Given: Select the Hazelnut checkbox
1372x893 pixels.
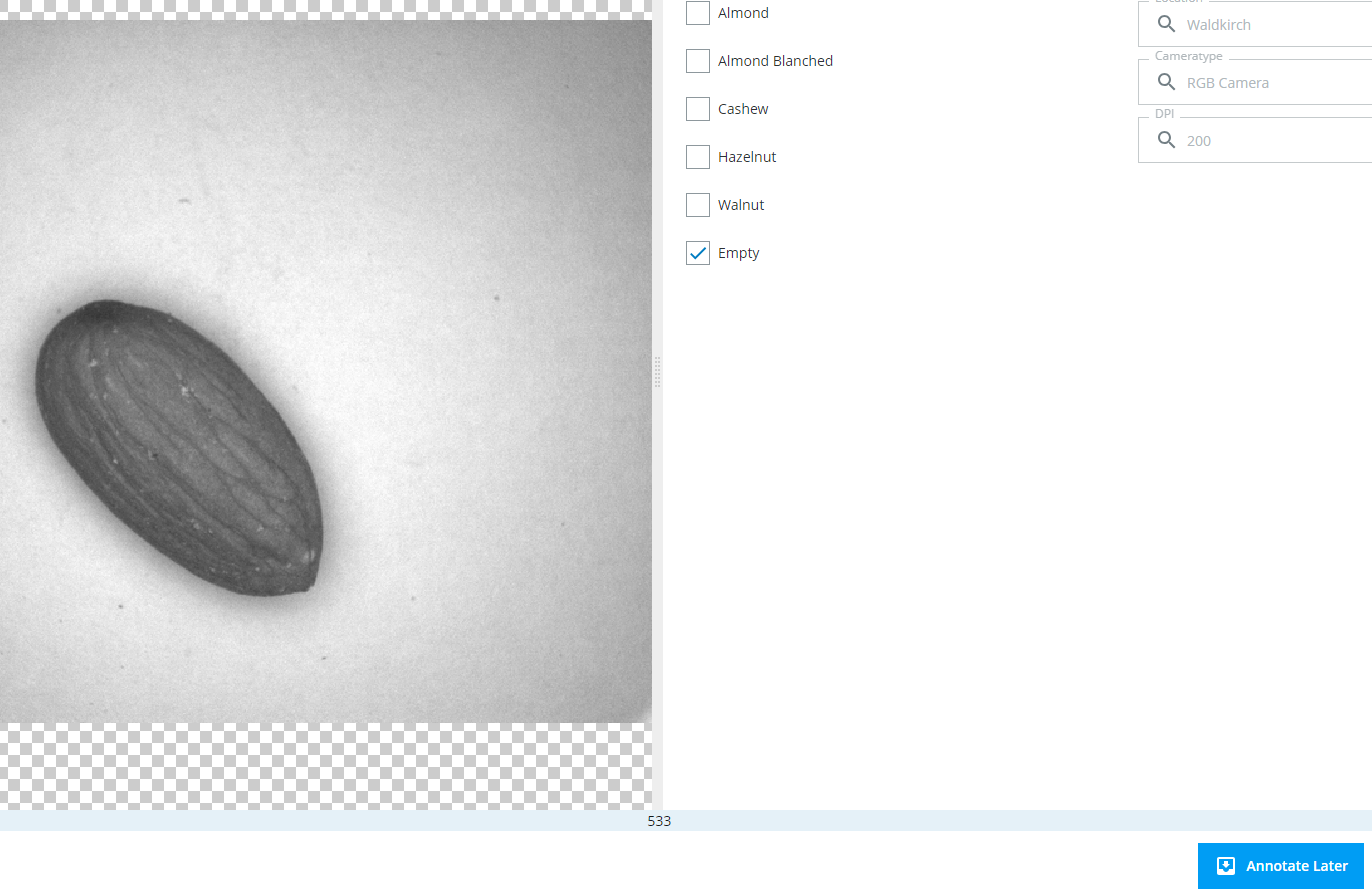Looking at the screenshot, I should [698, 157].
